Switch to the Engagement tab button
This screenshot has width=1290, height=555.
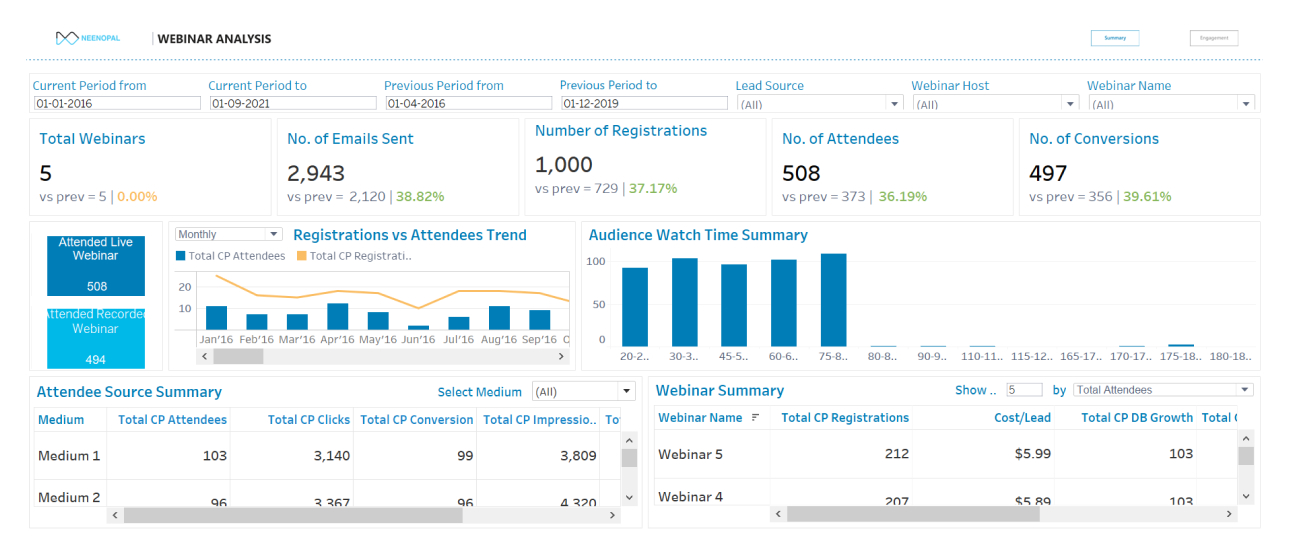(x=1214, y=39)
